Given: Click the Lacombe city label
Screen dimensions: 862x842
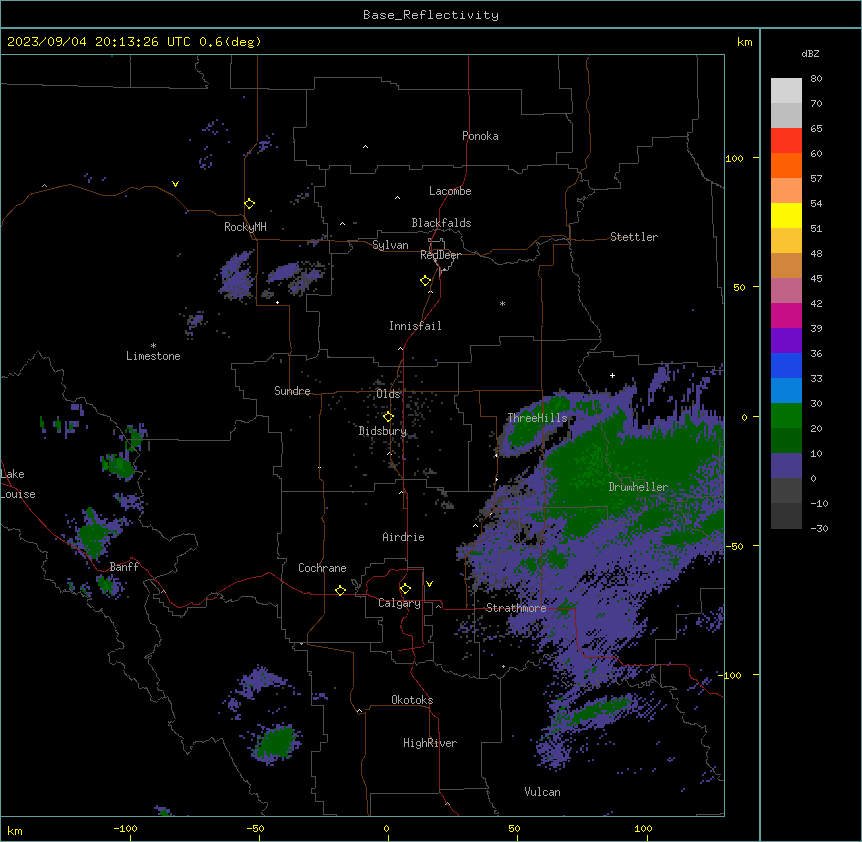Looking at the screenshot, I should point(450,191).
